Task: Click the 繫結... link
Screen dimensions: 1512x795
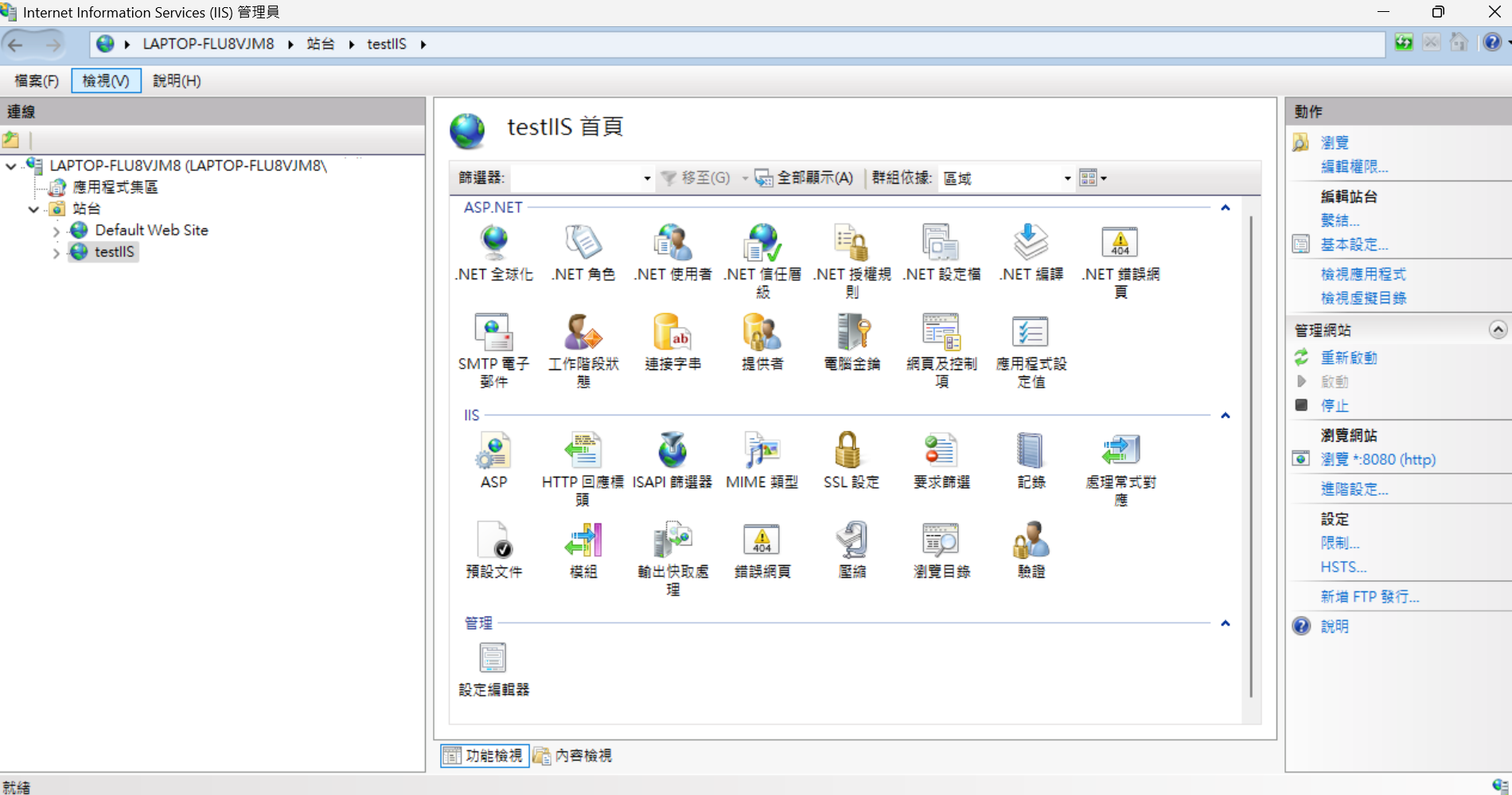Action: (x=1340, y=220)
